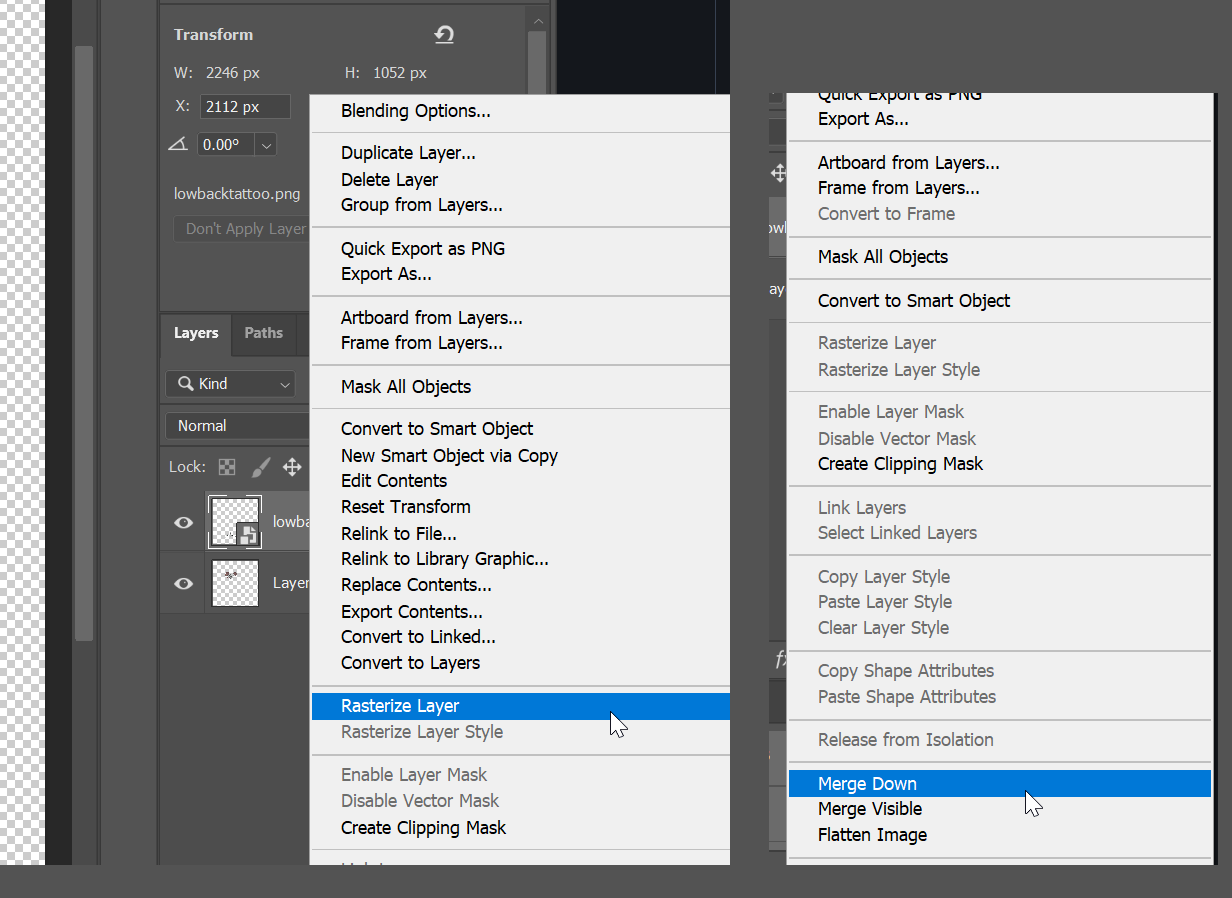Select the bottom layer thumbnail
Screen dimensions: 1232x898
click(x=235, y=583)
